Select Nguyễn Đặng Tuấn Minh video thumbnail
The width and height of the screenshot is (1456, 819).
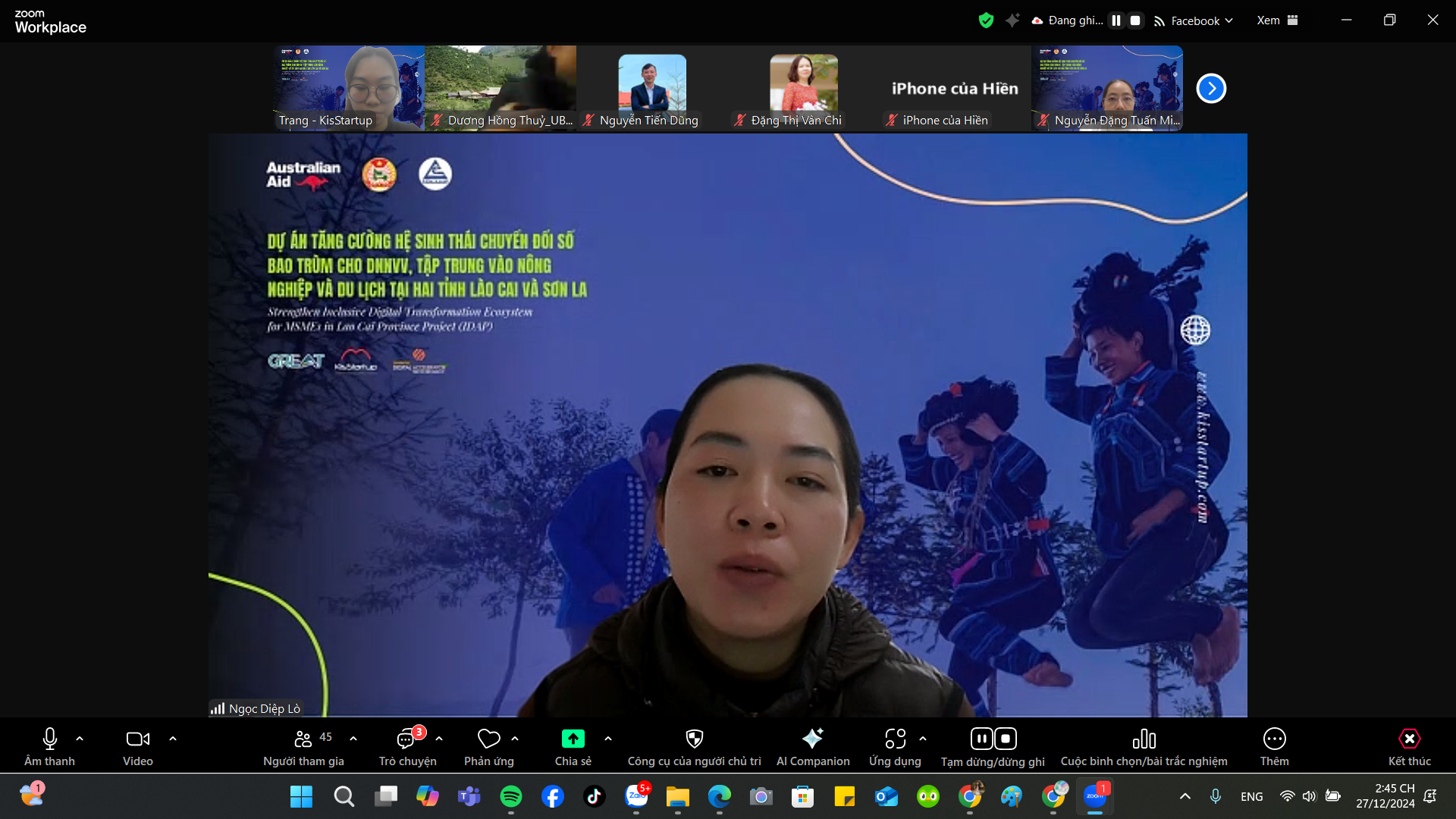pyautogui.click(x=1107, y=88)
